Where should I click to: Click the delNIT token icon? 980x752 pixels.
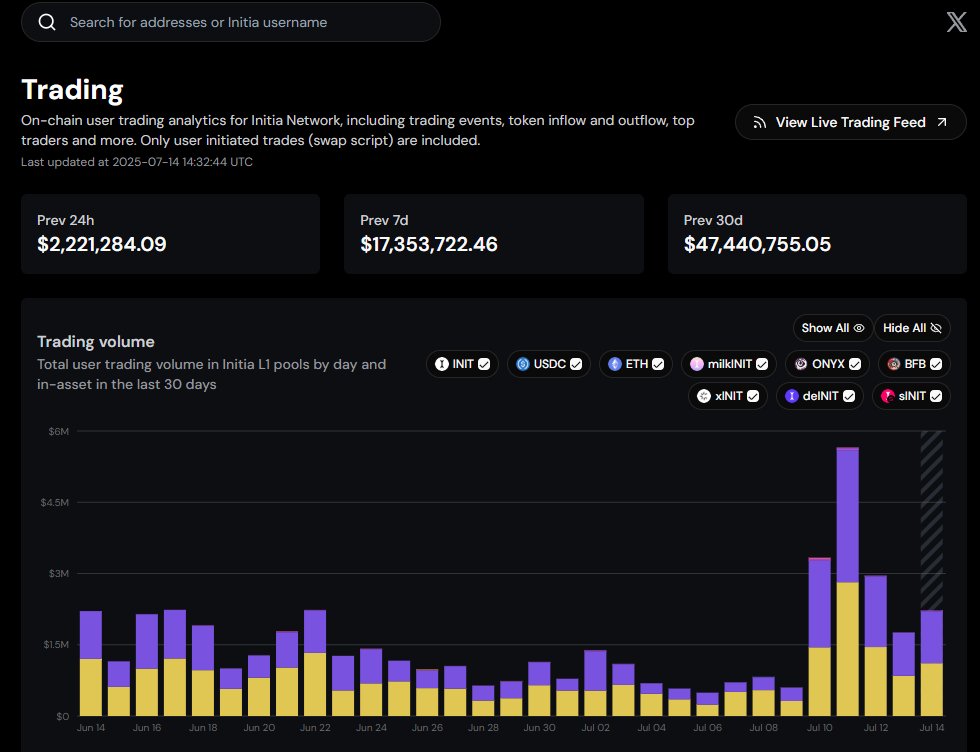[x=790, y=396]
